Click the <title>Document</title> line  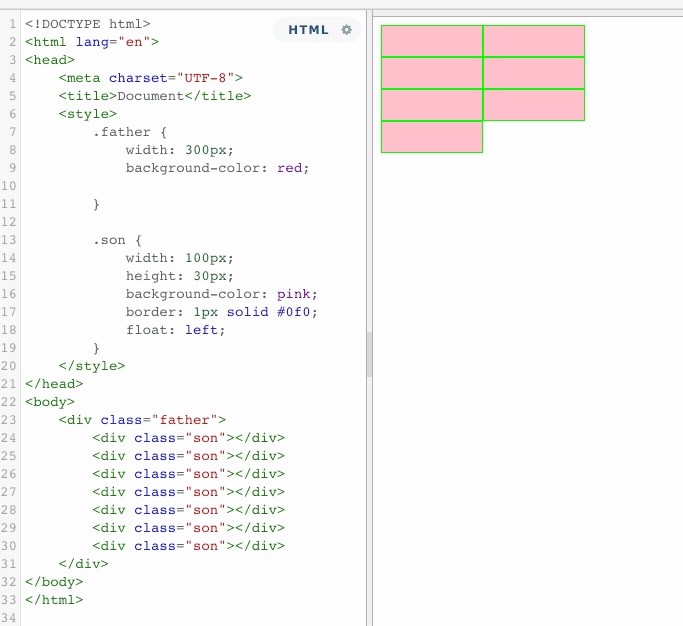click(154, 96)
